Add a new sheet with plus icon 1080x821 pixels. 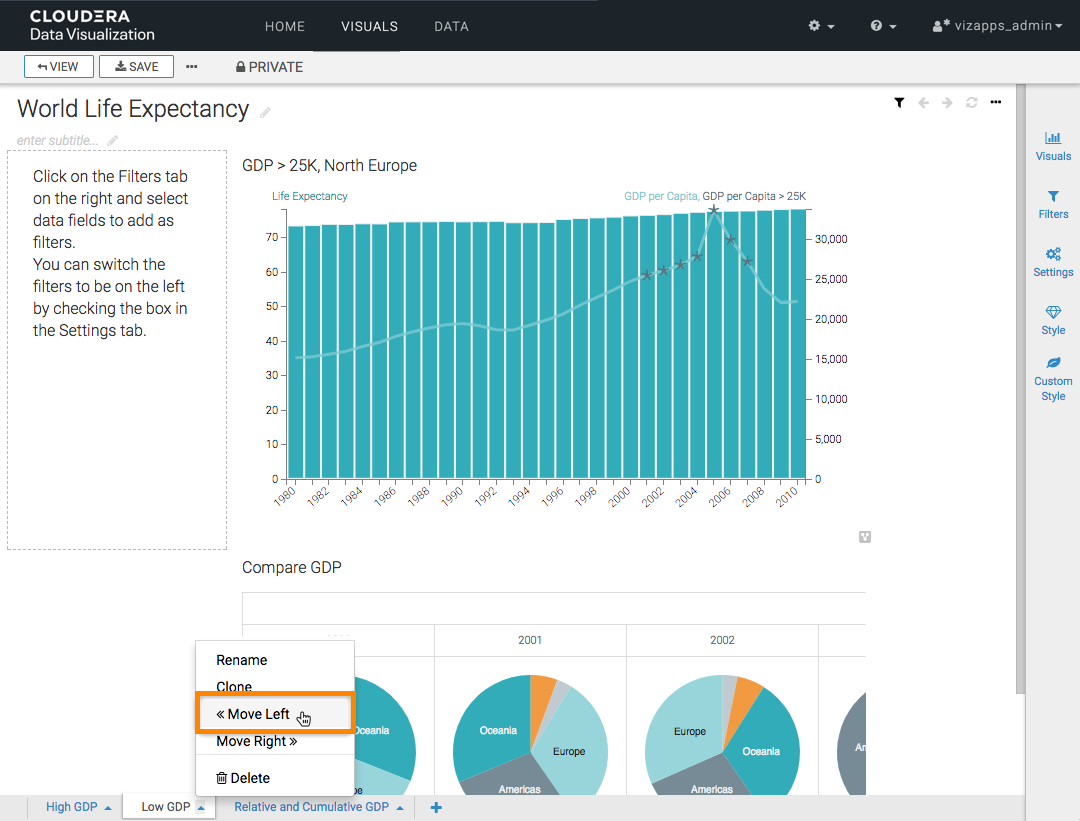click(436, 808)
